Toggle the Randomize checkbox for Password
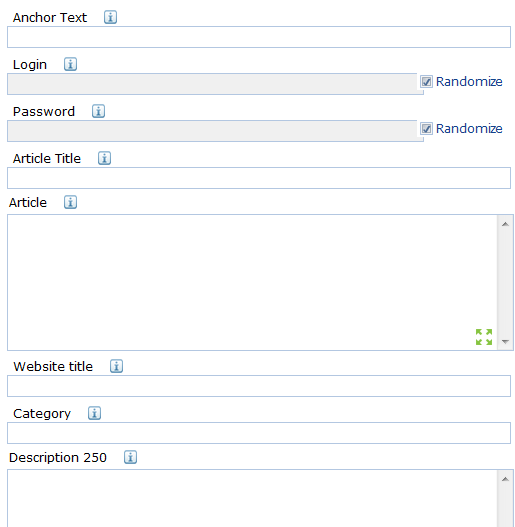Image resolution: width=515 pixels, height=527 pixels. (427, 129)
